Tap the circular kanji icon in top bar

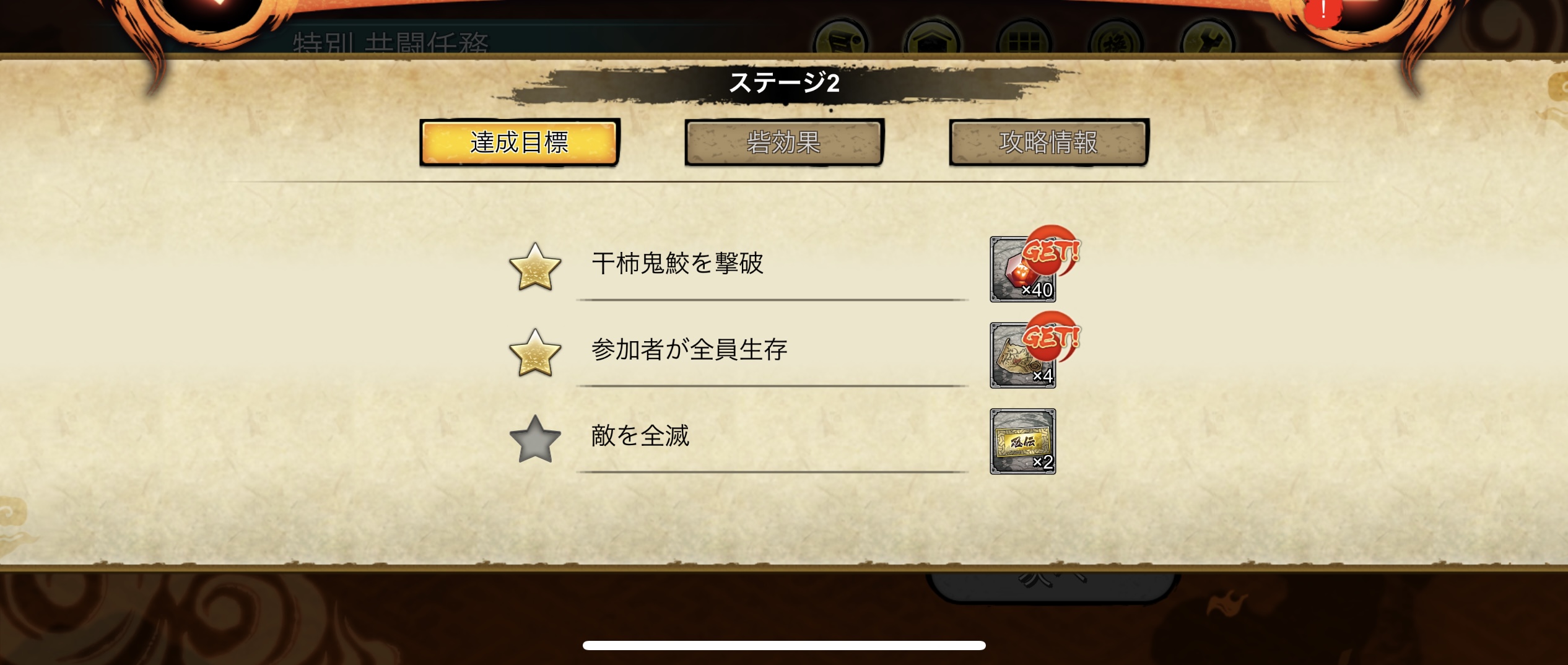[1116, 40]
